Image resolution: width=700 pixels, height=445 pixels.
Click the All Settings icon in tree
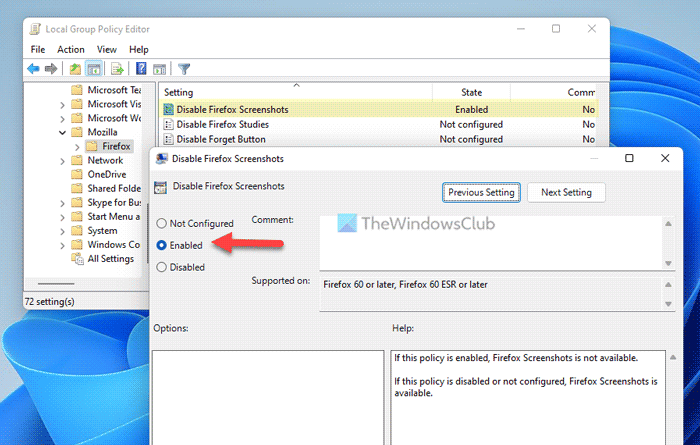click(x=77, y=258)
